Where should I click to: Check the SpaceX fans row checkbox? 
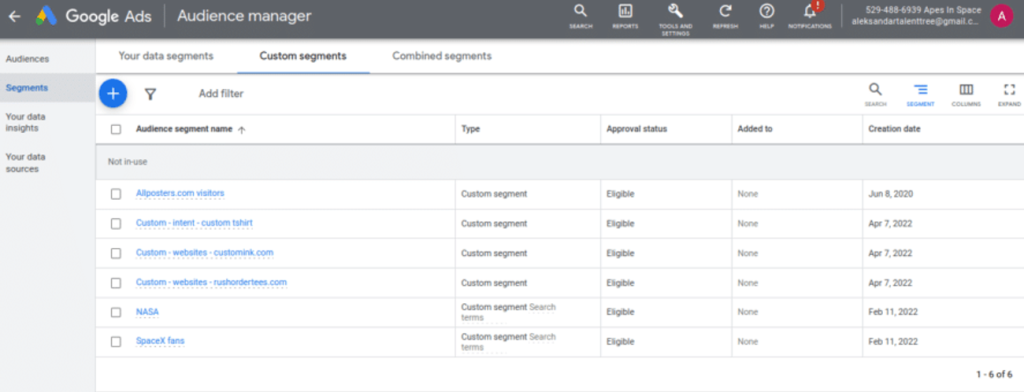(x=116, y=342)
